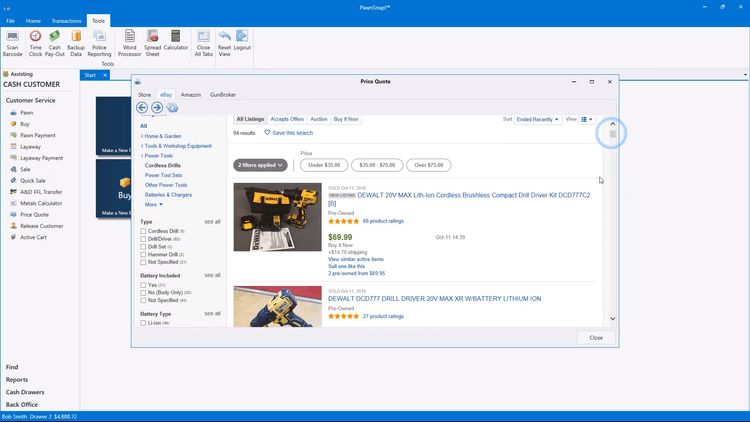Screen dimensions: 750x422
Task: Select the Buy It Now listings tab
Action: pos(346,119)
